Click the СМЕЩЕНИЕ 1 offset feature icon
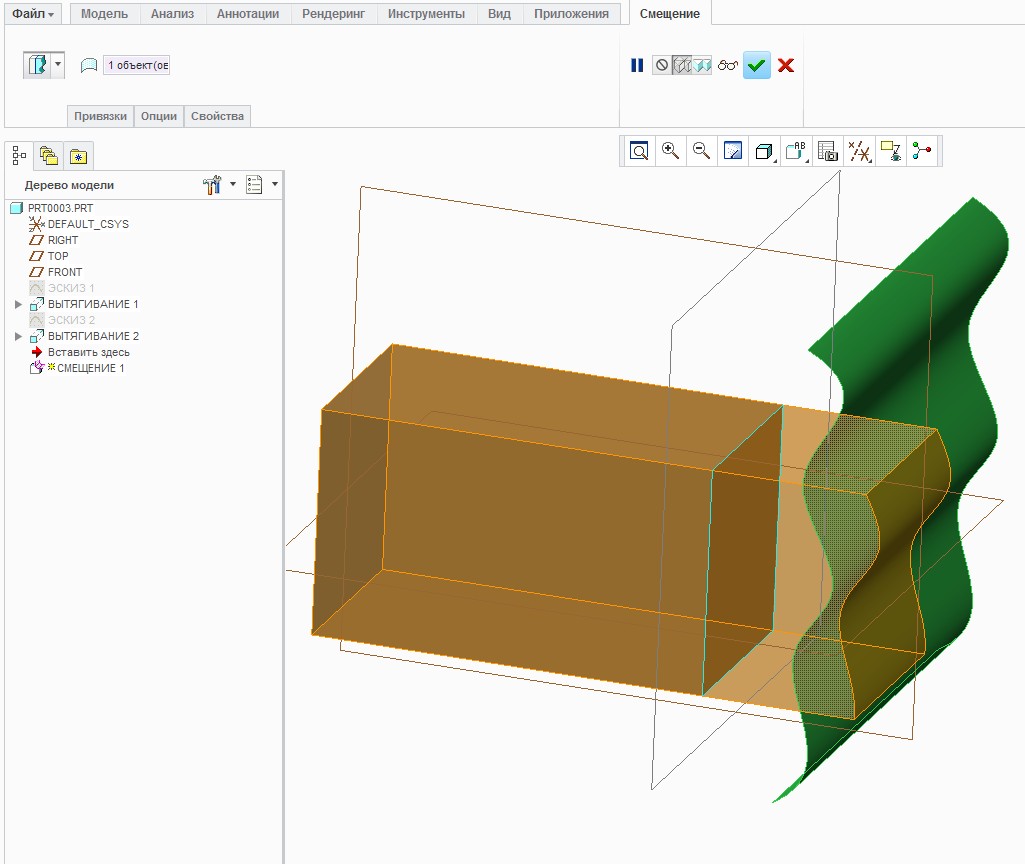 pyautogui.click(x=37, y=368)
